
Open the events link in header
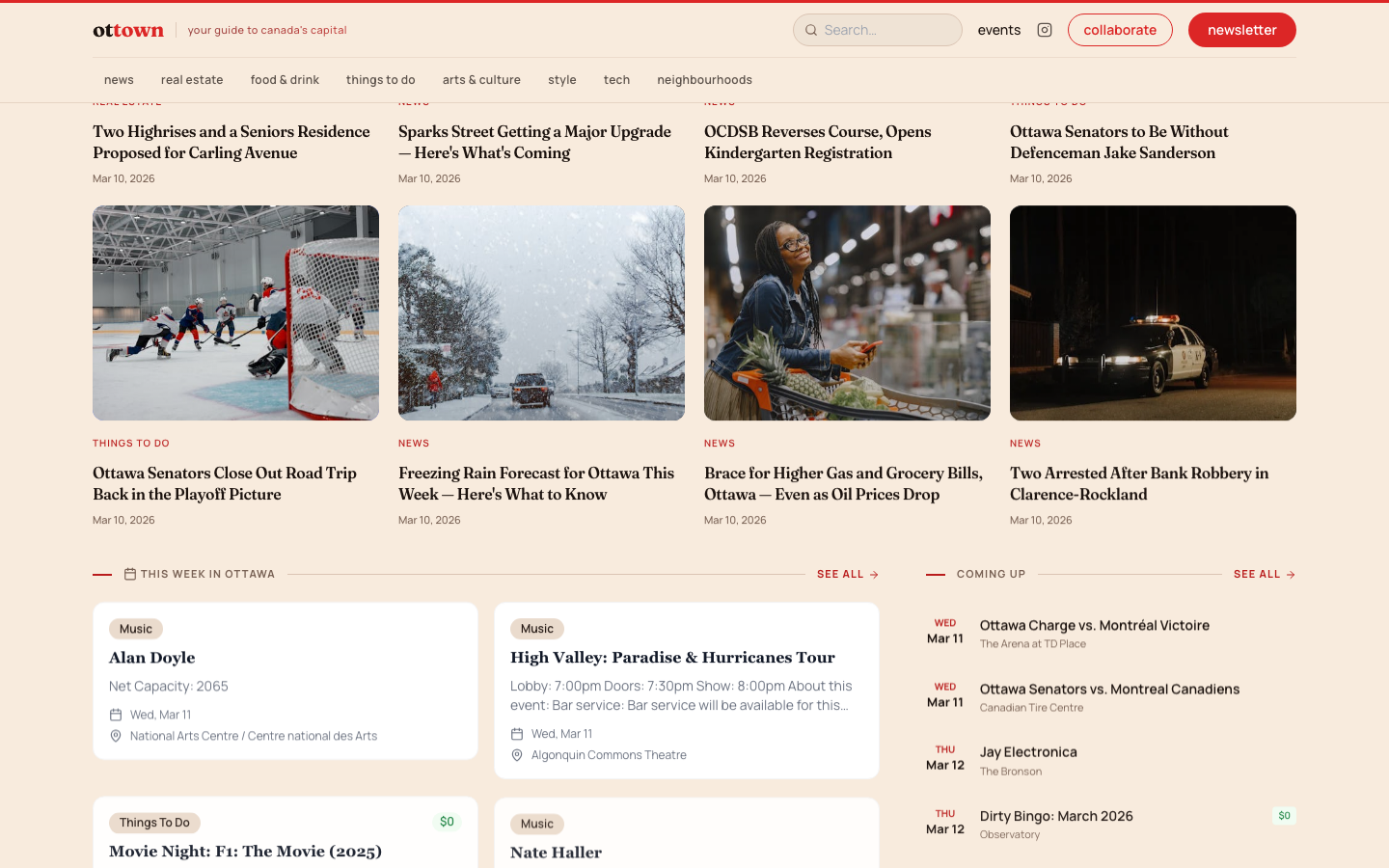[999, 30]
